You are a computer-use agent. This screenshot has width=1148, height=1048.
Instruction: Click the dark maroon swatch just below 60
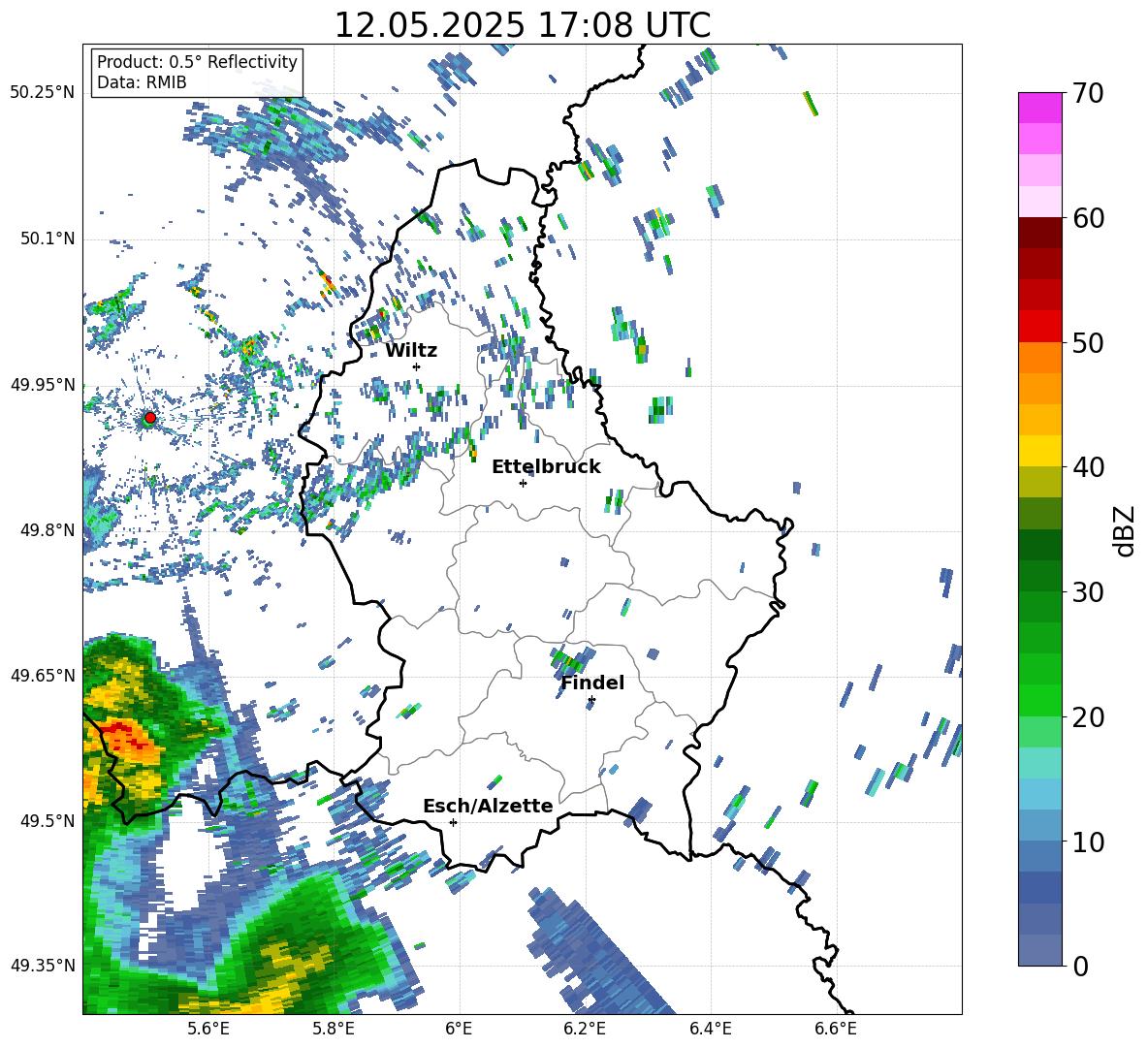tap(1040, 233)
